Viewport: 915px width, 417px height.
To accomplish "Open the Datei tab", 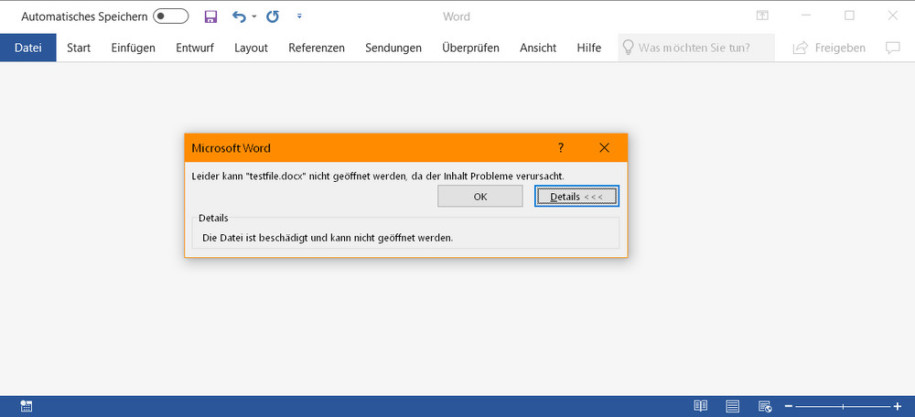I will pos(28,48).
